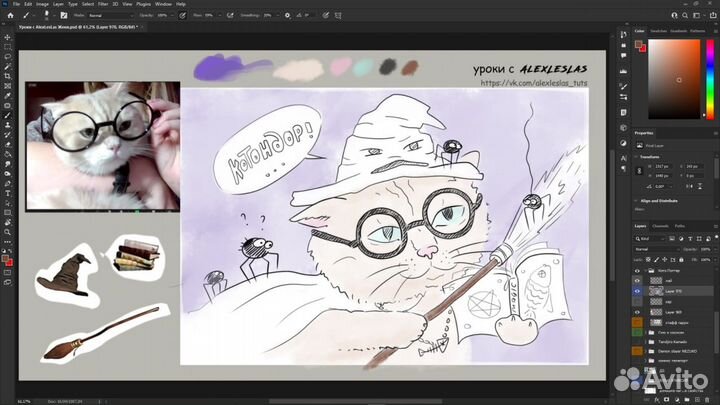720x405 pixels.
Task: Toggle visibility of the top group layer
Action: tap(637, 270)
